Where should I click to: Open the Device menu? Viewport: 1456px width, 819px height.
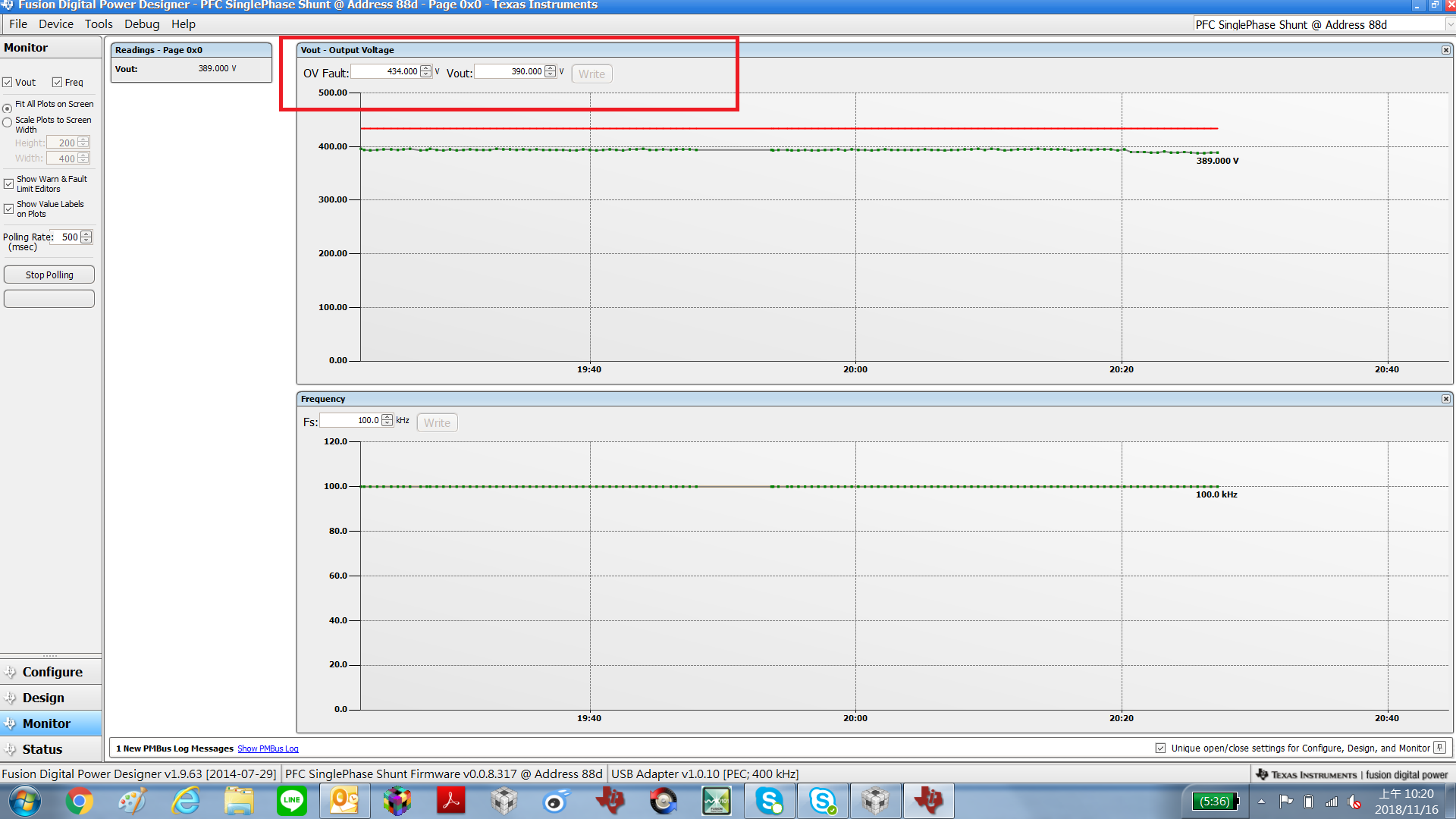(x=56, y=24)
